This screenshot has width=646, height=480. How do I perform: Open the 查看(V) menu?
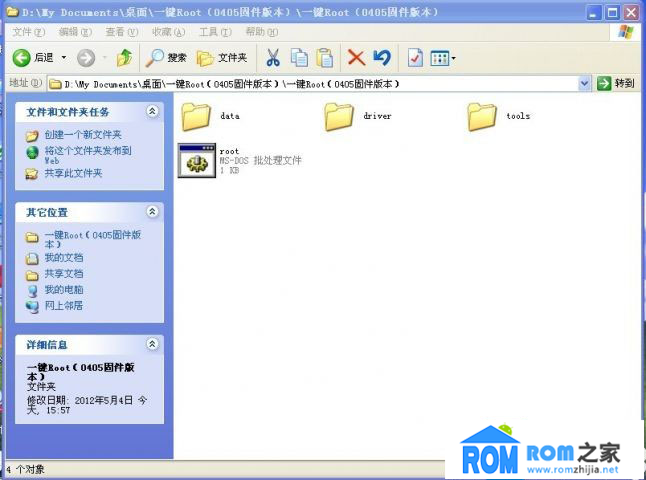coord(122,32)
